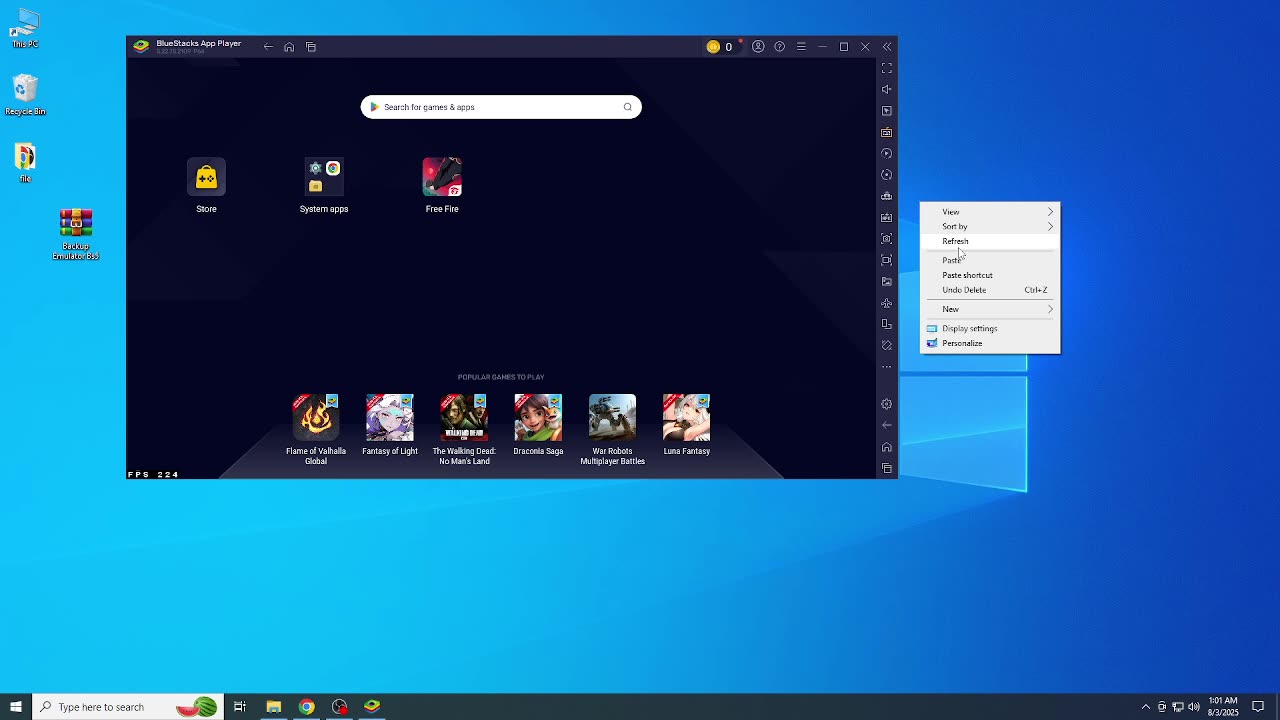Viewport: 1280px width, 720px height.
Task: Click the airplane mode icon in sidebar
Action: coord(886,303)
